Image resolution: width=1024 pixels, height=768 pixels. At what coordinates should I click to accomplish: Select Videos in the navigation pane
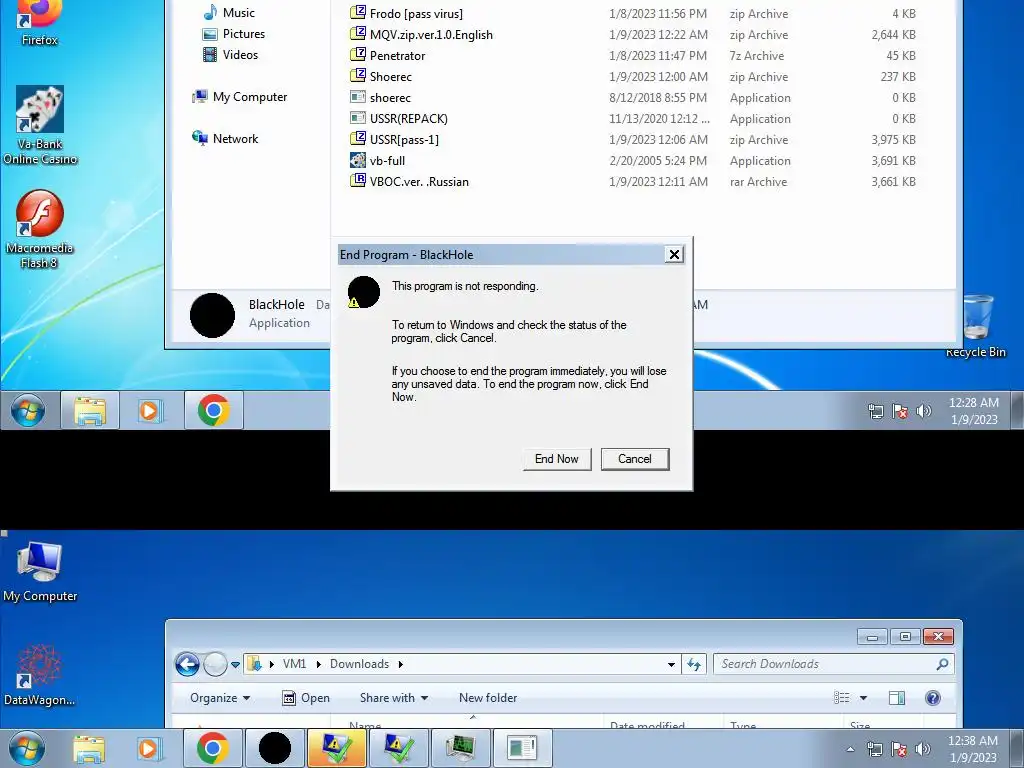click(x=231, y=54)
